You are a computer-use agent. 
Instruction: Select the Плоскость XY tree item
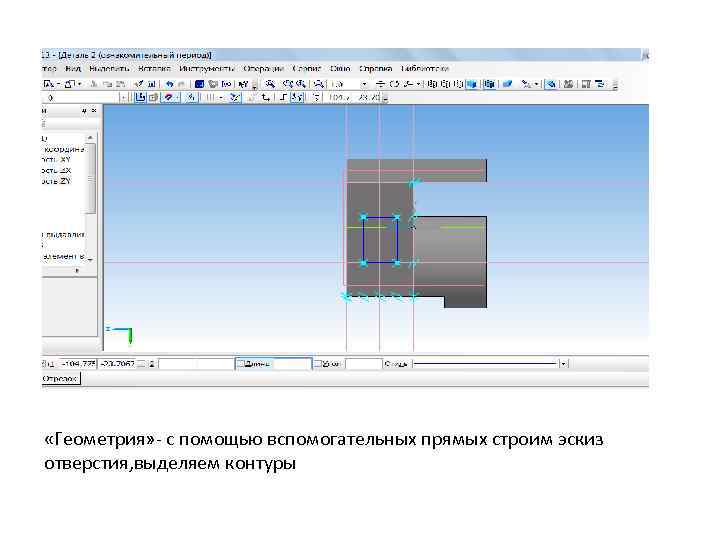click(56, 159)
